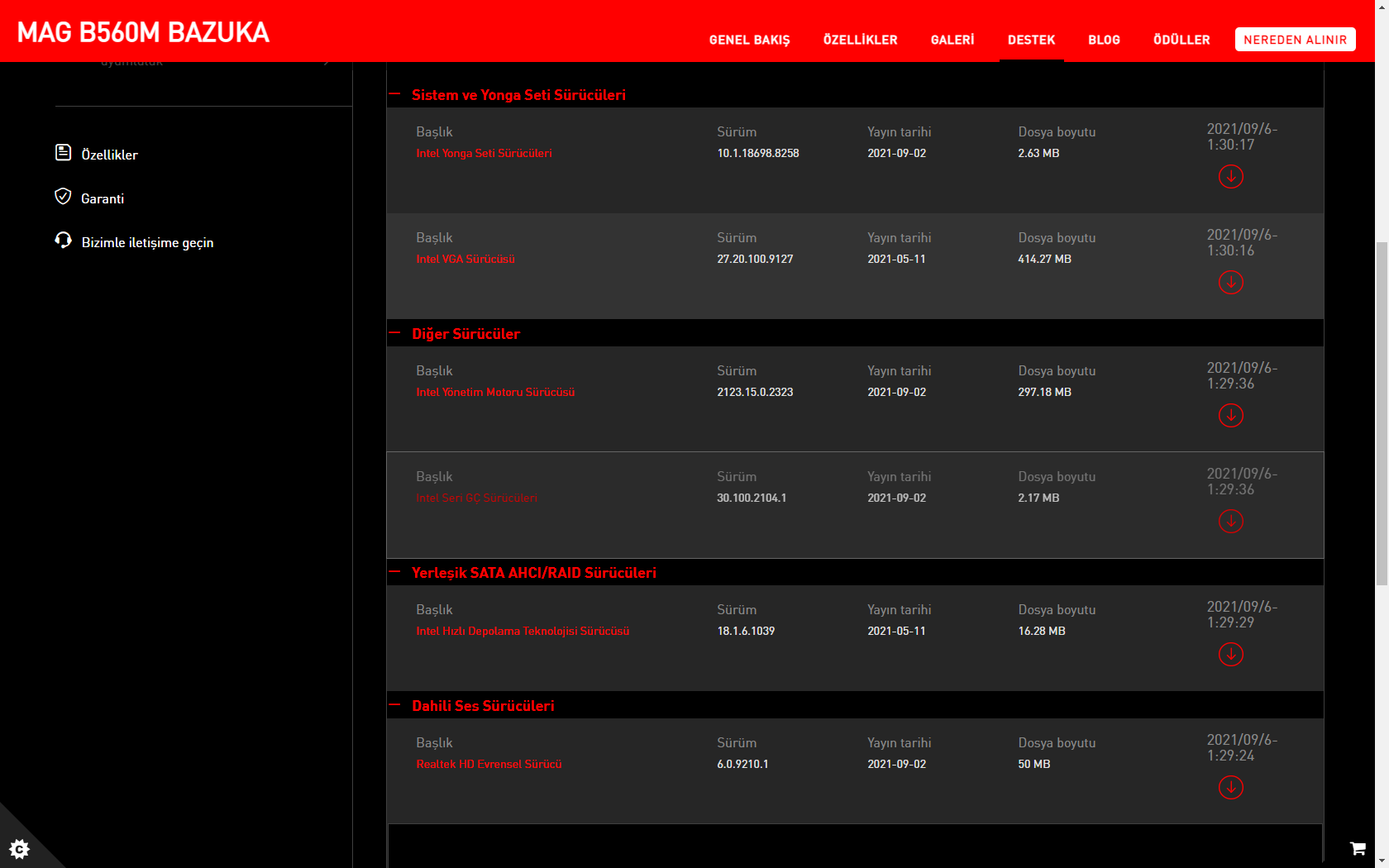
Task: Click version number 27.20.100.9127
Action: (755, 259)
